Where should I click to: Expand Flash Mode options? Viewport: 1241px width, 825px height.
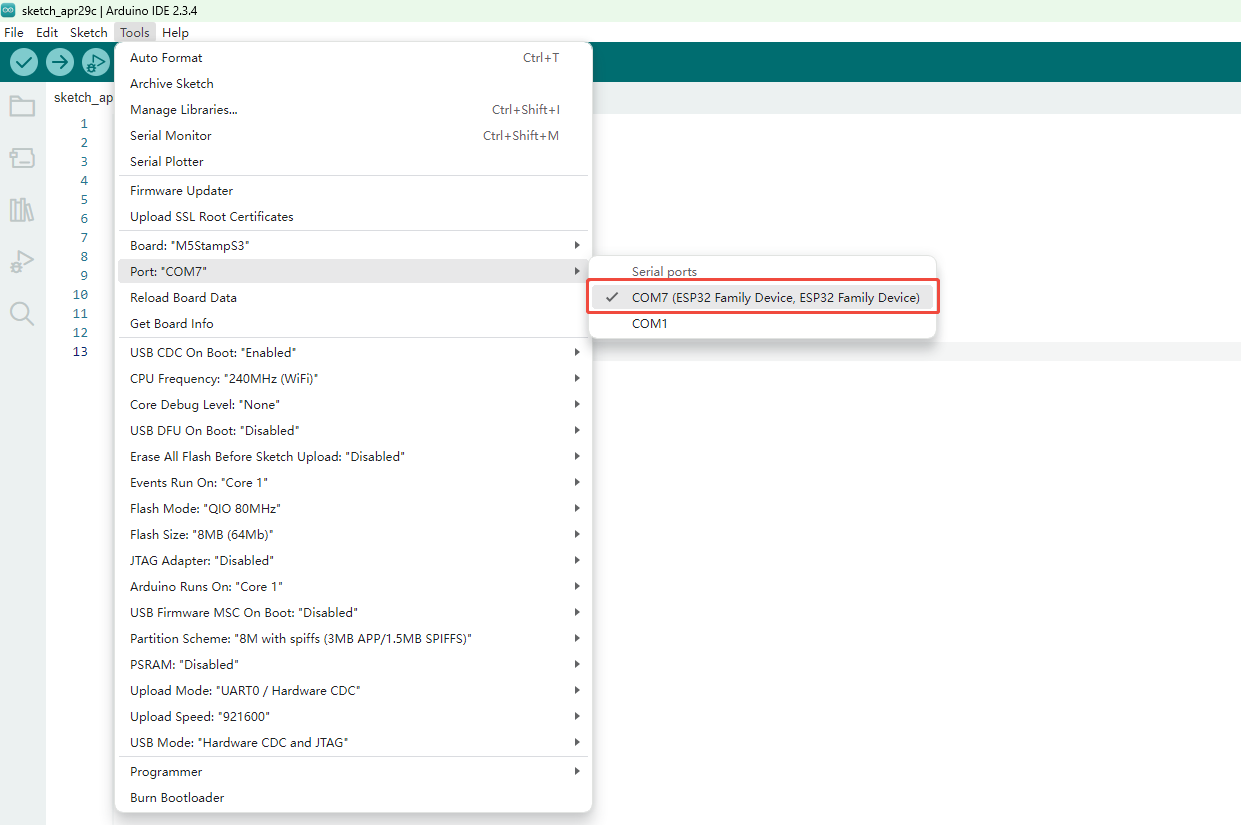click(354, 509)
